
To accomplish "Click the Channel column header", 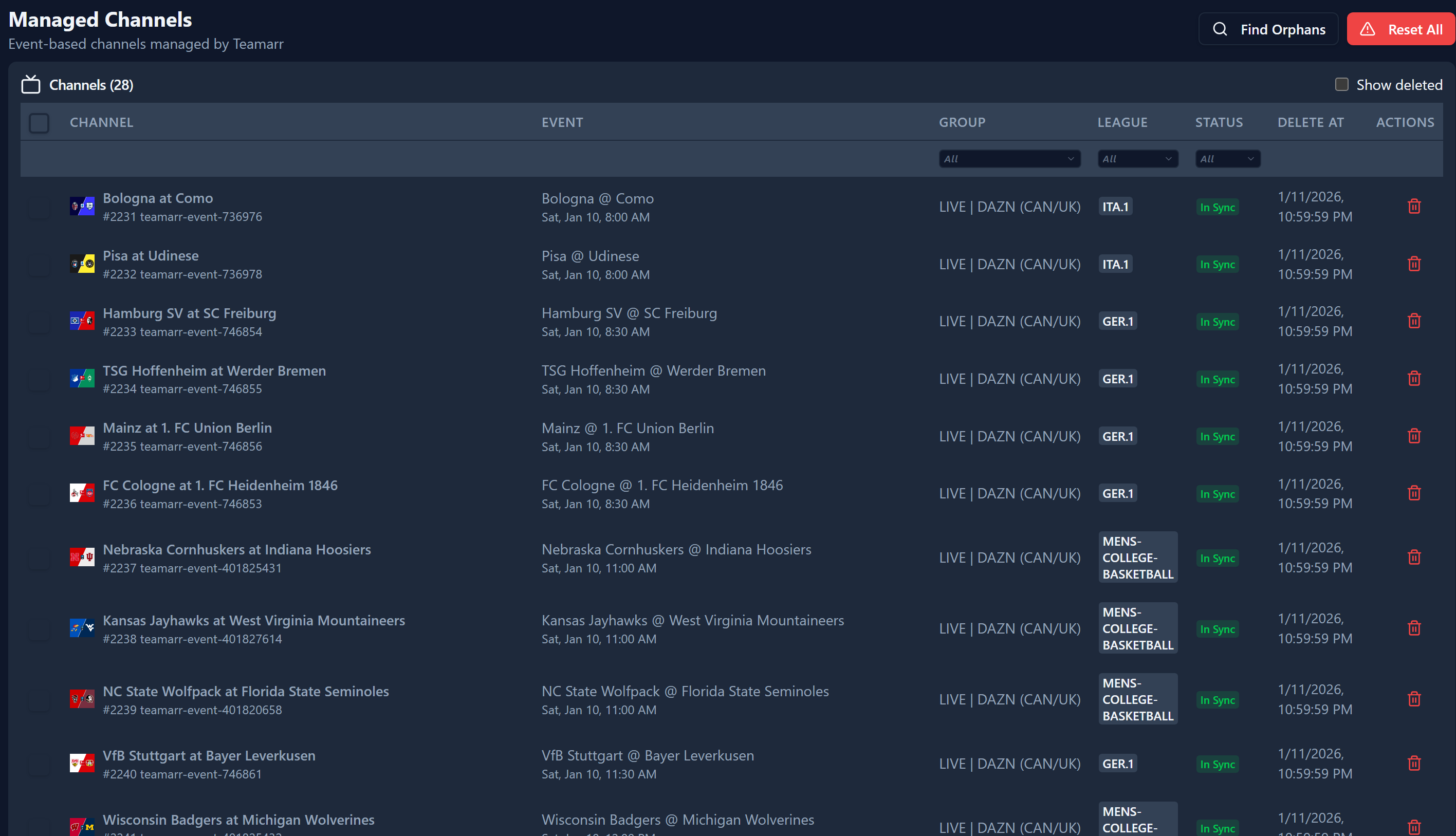I will click(x=102, y=122).
